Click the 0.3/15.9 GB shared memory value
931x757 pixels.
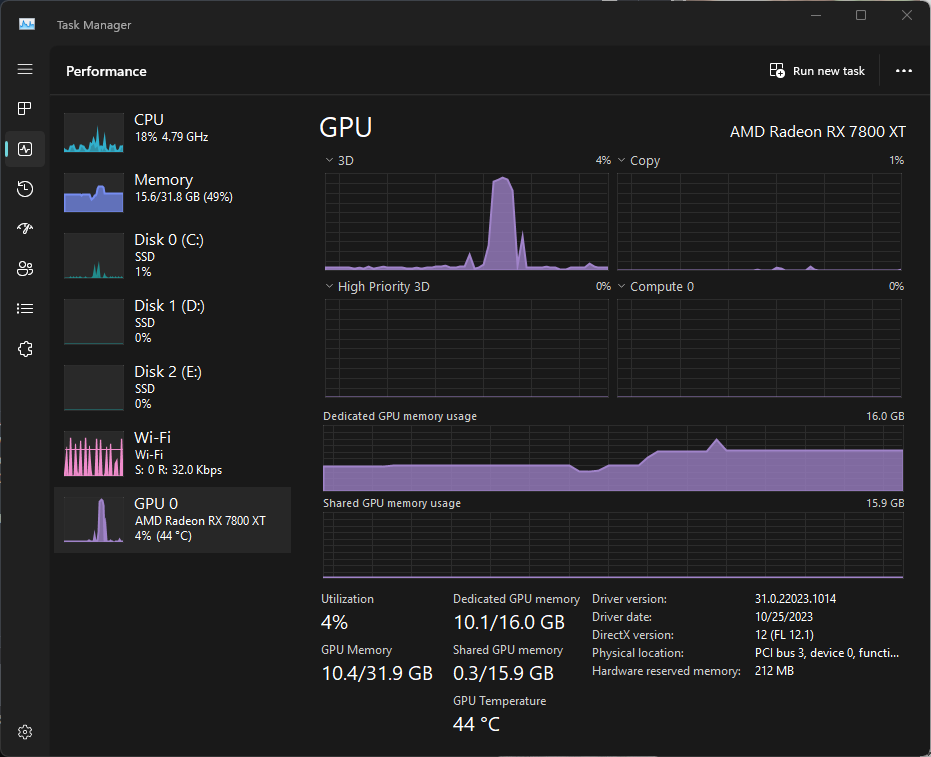point(504,673)
